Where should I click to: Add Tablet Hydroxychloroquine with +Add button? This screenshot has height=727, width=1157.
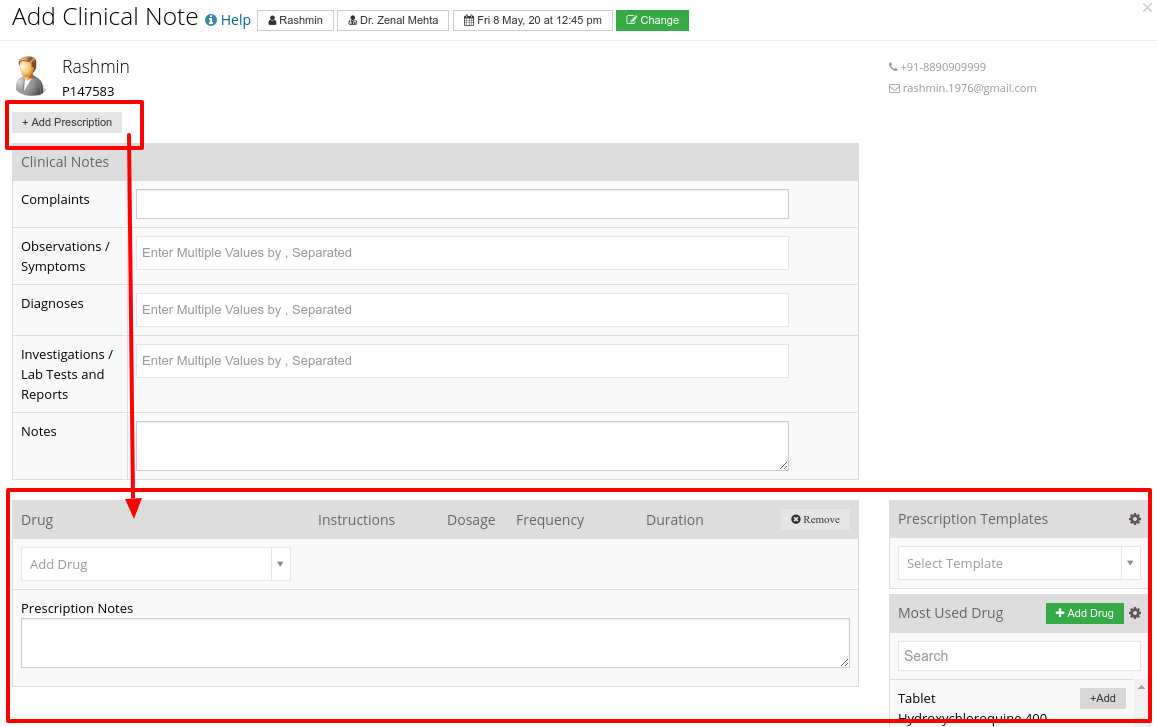[x=1102, y=698]
